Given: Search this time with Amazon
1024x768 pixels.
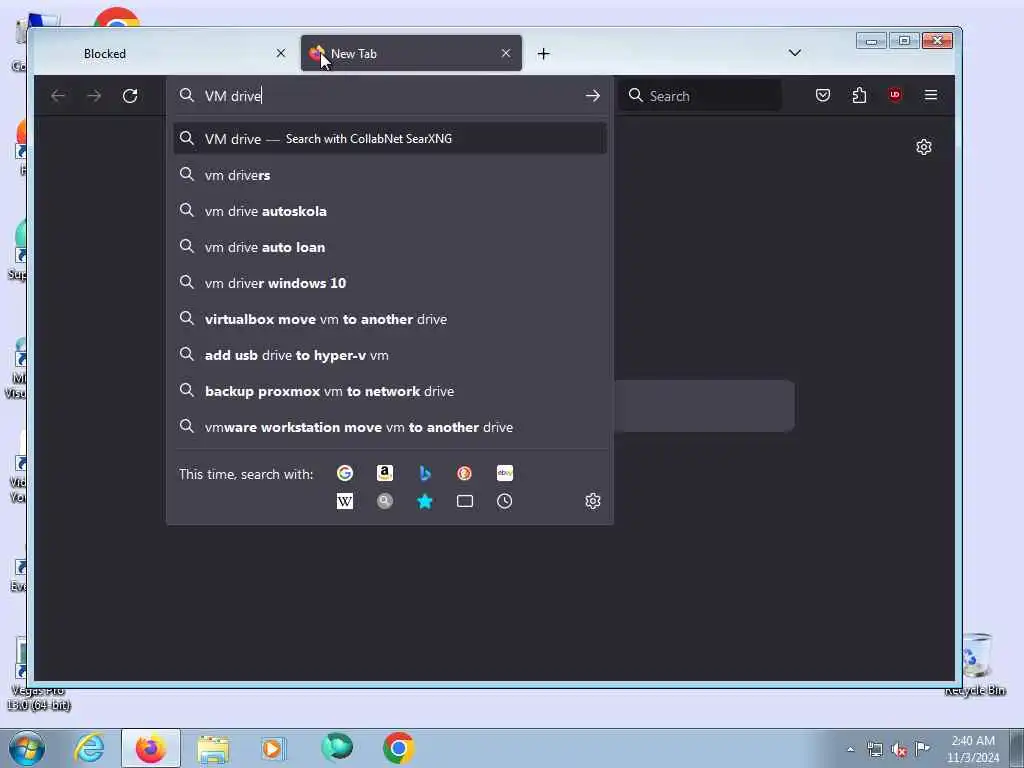Looking at the screenshot, I should pos(385,473).
